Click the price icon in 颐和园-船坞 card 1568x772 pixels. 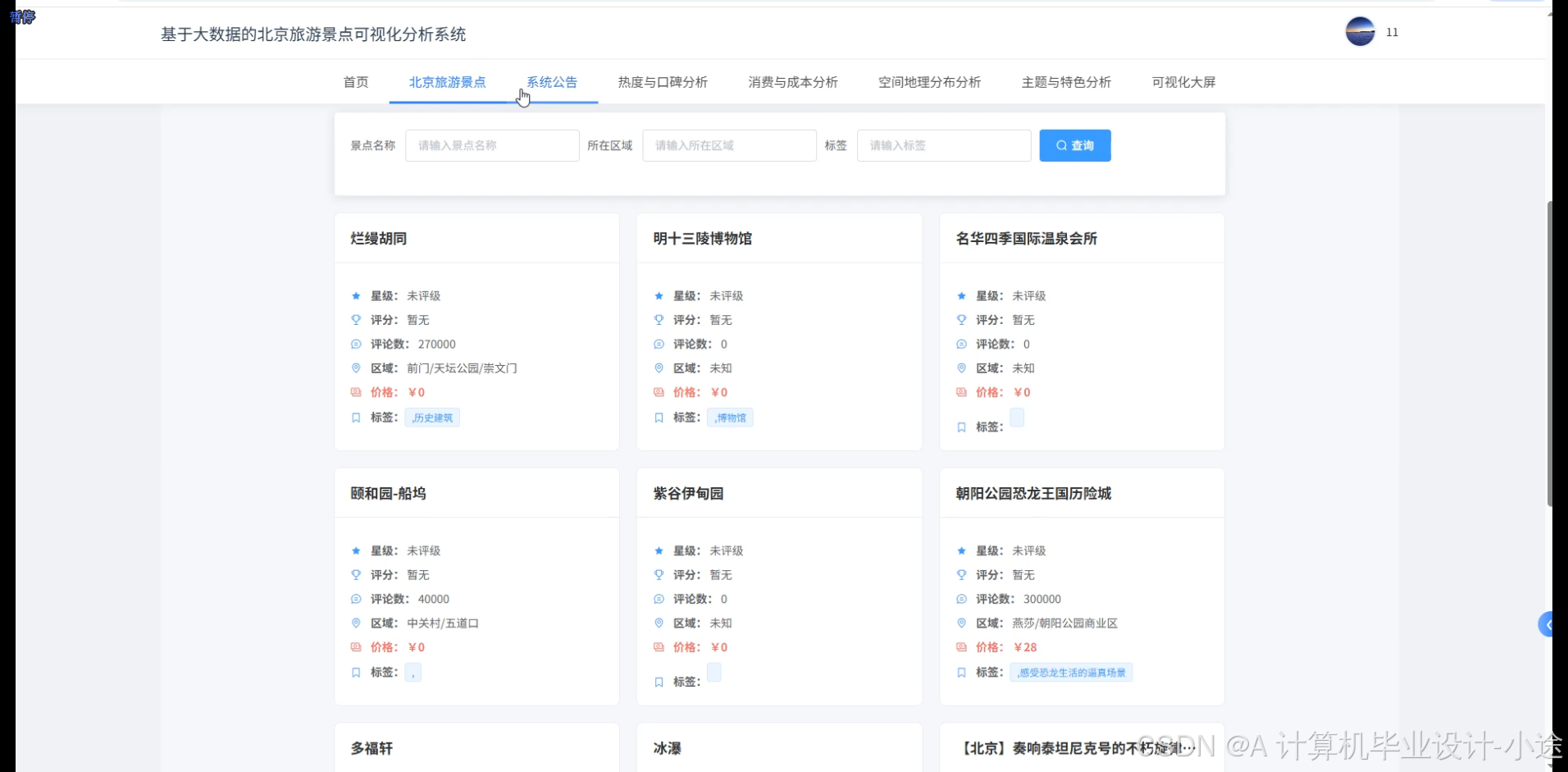(356, 647)
